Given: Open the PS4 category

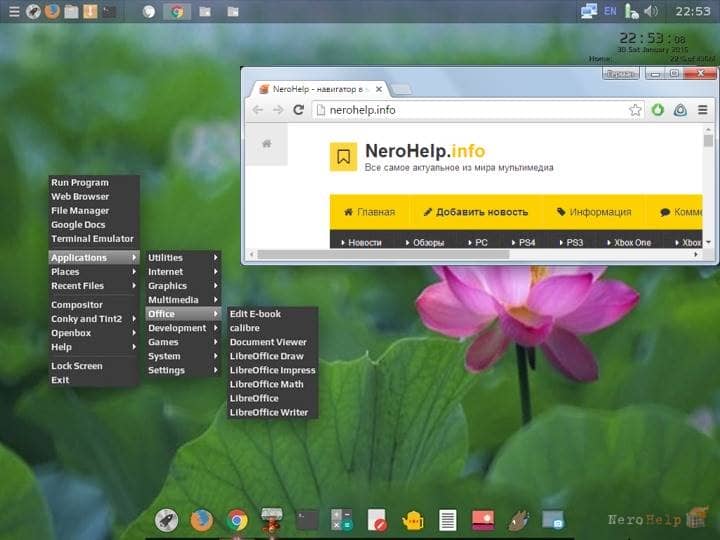Looking at the screenshot, I should [523, 242].
